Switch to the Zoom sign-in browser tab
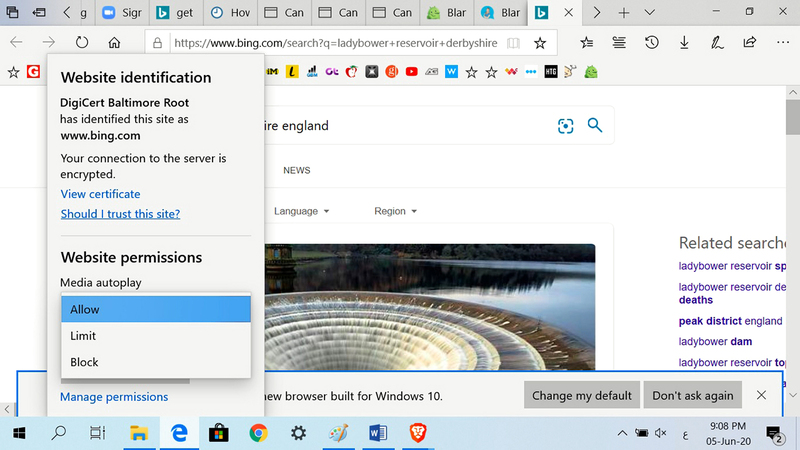 [x=124, y=13]
